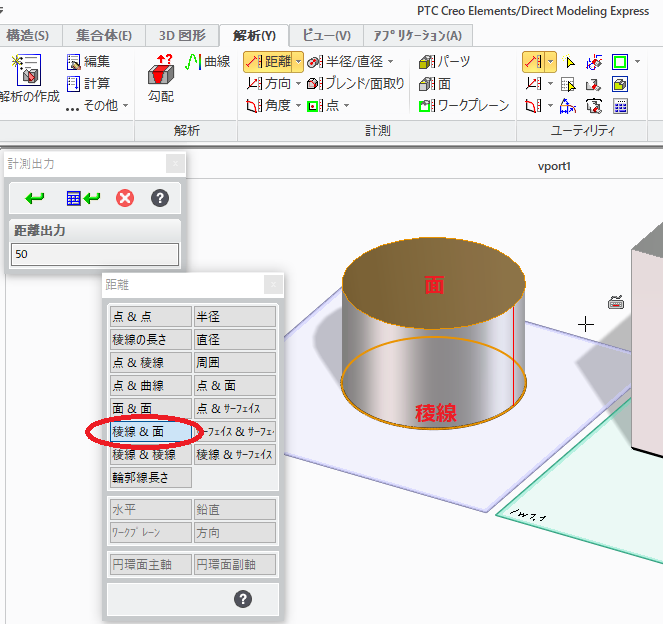Click the table grid utility icon

pyautogui.click(x=620, y=106)
